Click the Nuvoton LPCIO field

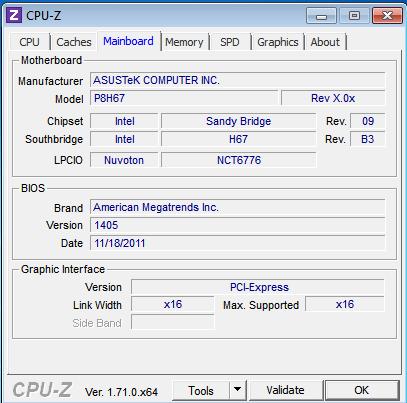124,160
